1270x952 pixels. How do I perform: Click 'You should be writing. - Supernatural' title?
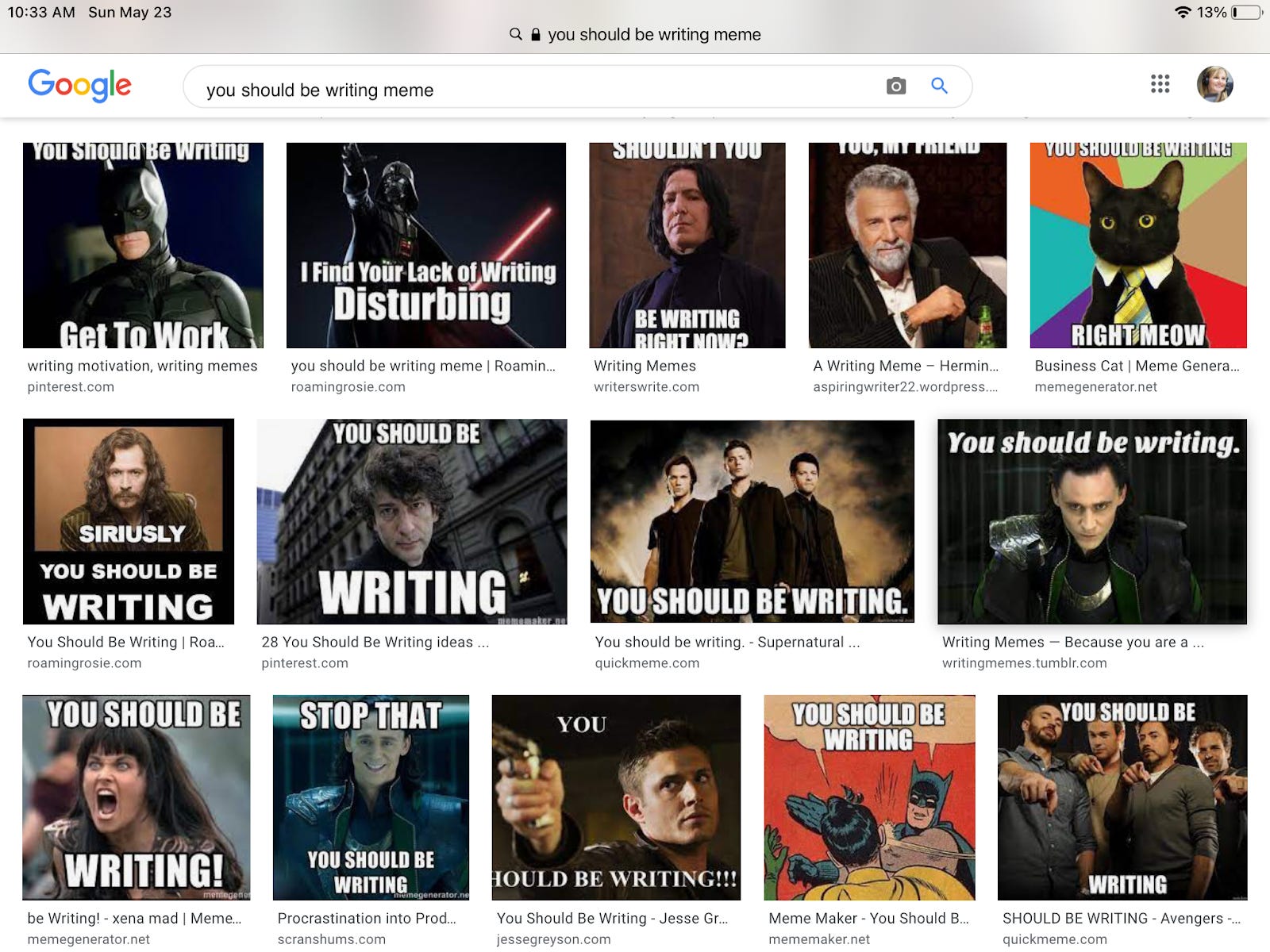tap(727, 642)
